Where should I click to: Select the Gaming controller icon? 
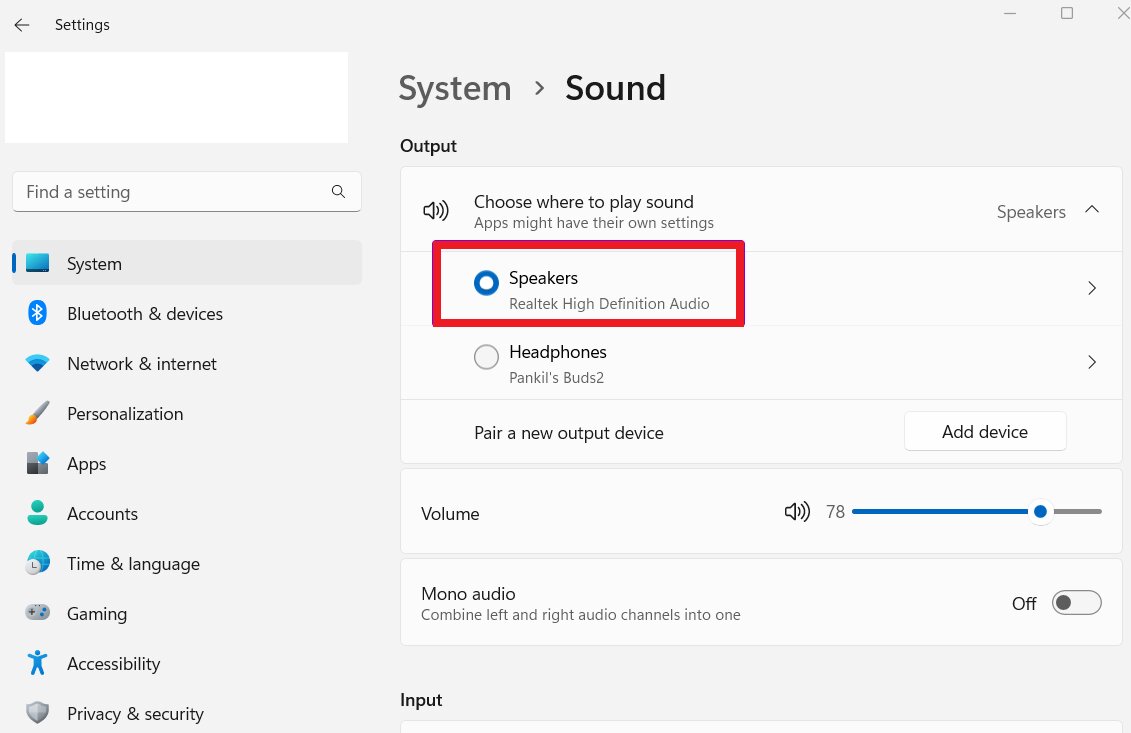pyautogui.click(x=37, y=613)
